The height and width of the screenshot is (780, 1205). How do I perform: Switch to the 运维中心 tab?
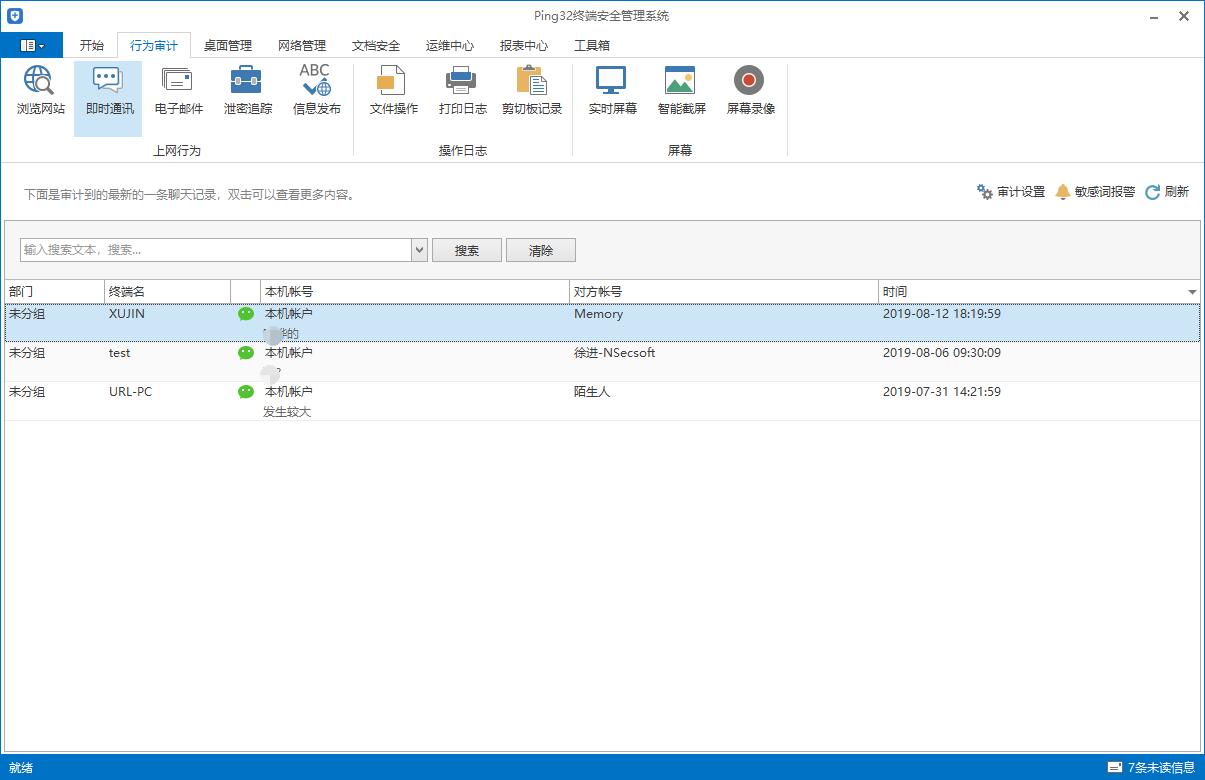point(450,46)
